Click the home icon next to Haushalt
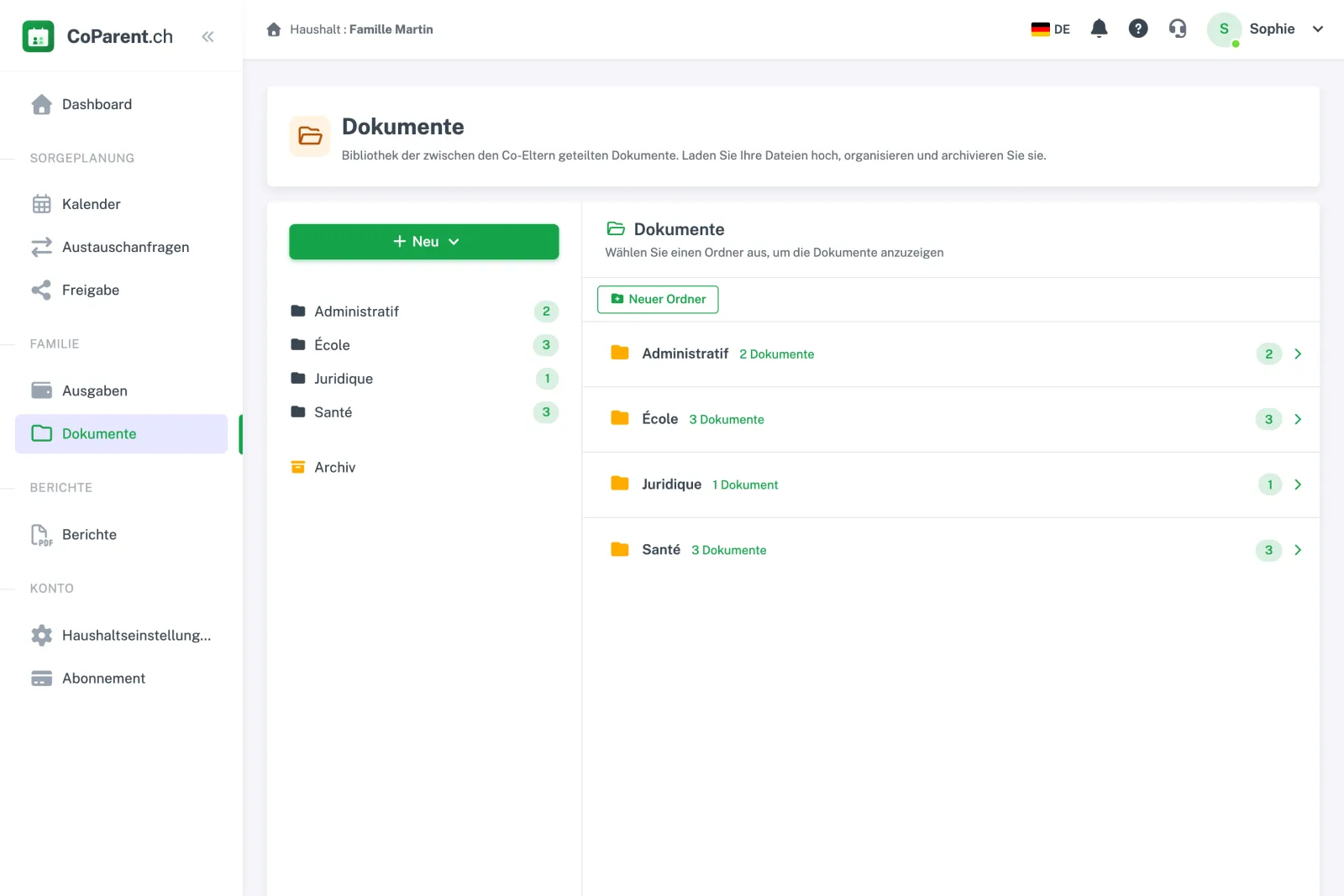This screenshot has width=1344, height=896. 274,29
